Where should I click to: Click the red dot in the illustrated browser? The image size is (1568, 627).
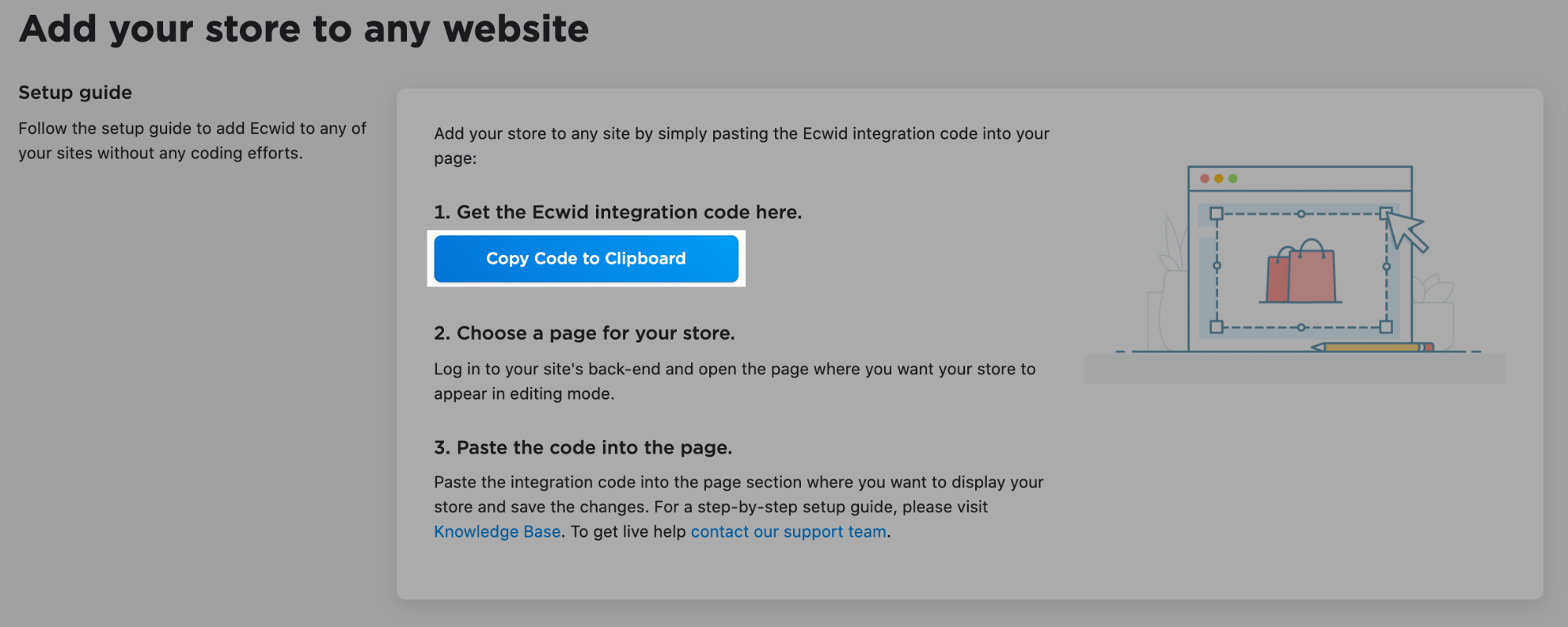1205,179
